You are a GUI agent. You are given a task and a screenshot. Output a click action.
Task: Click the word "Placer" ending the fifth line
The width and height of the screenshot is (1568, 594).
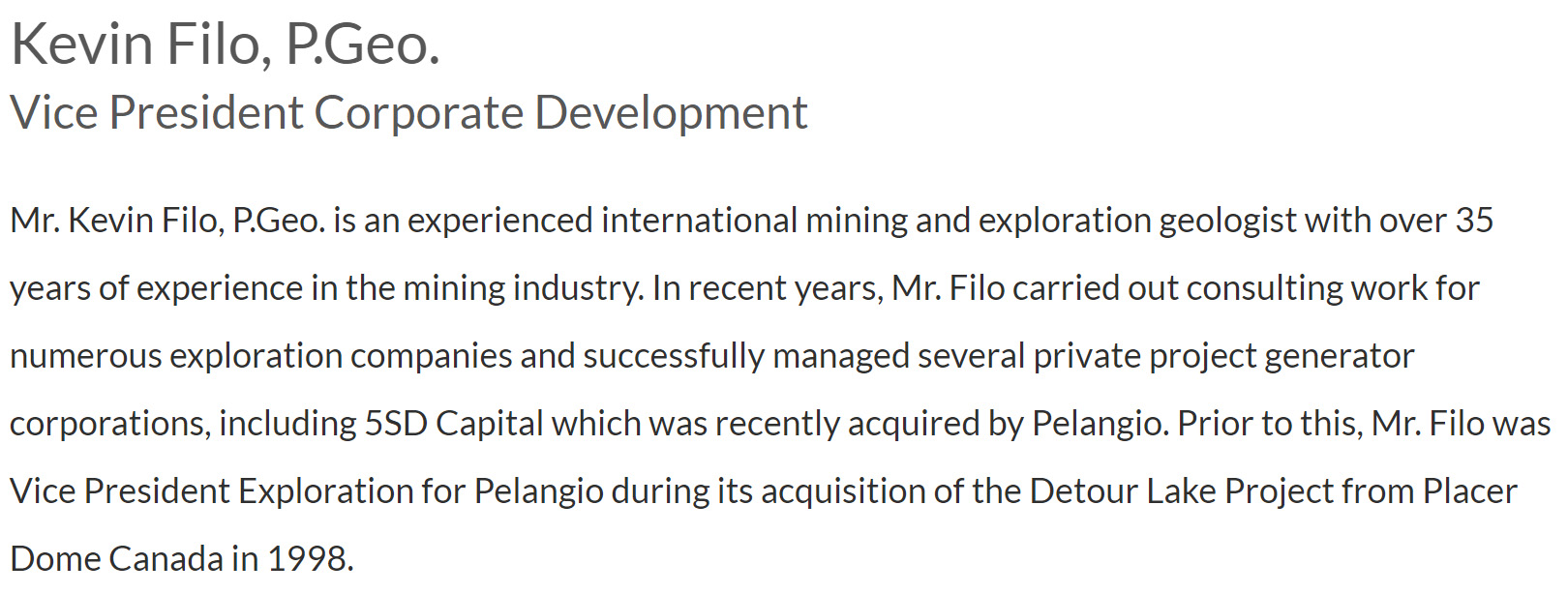click(1470, 491)
